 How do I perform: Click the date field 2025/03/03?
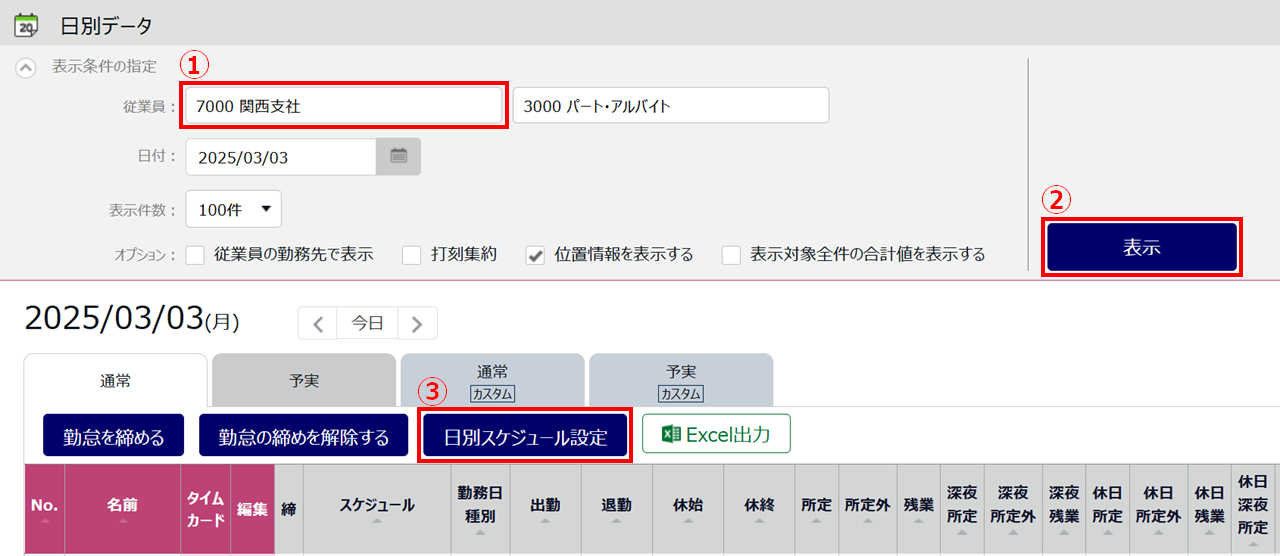coord(281,156)
